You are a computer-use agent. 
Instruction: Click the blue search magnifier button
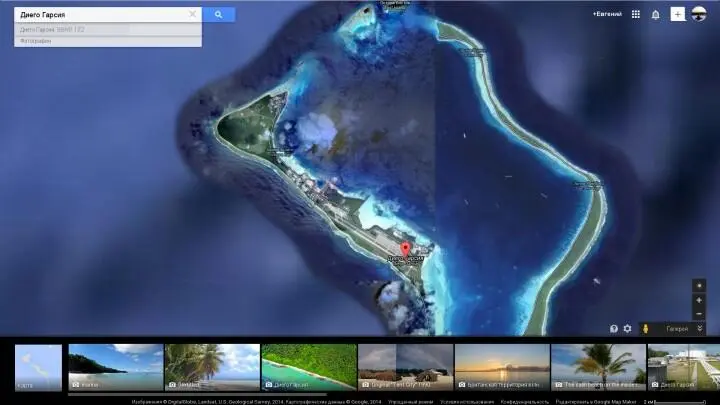(x=218, y=15)
